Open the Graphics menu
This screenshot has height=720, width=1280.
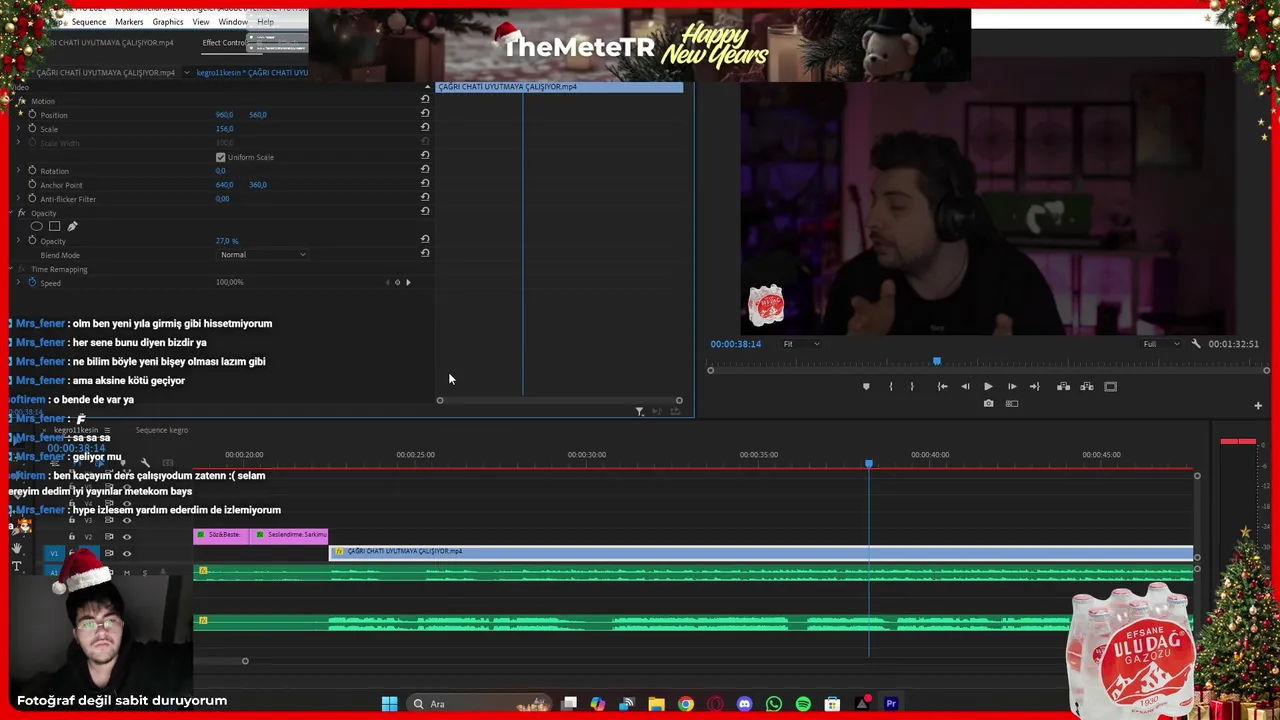(168, 22)
